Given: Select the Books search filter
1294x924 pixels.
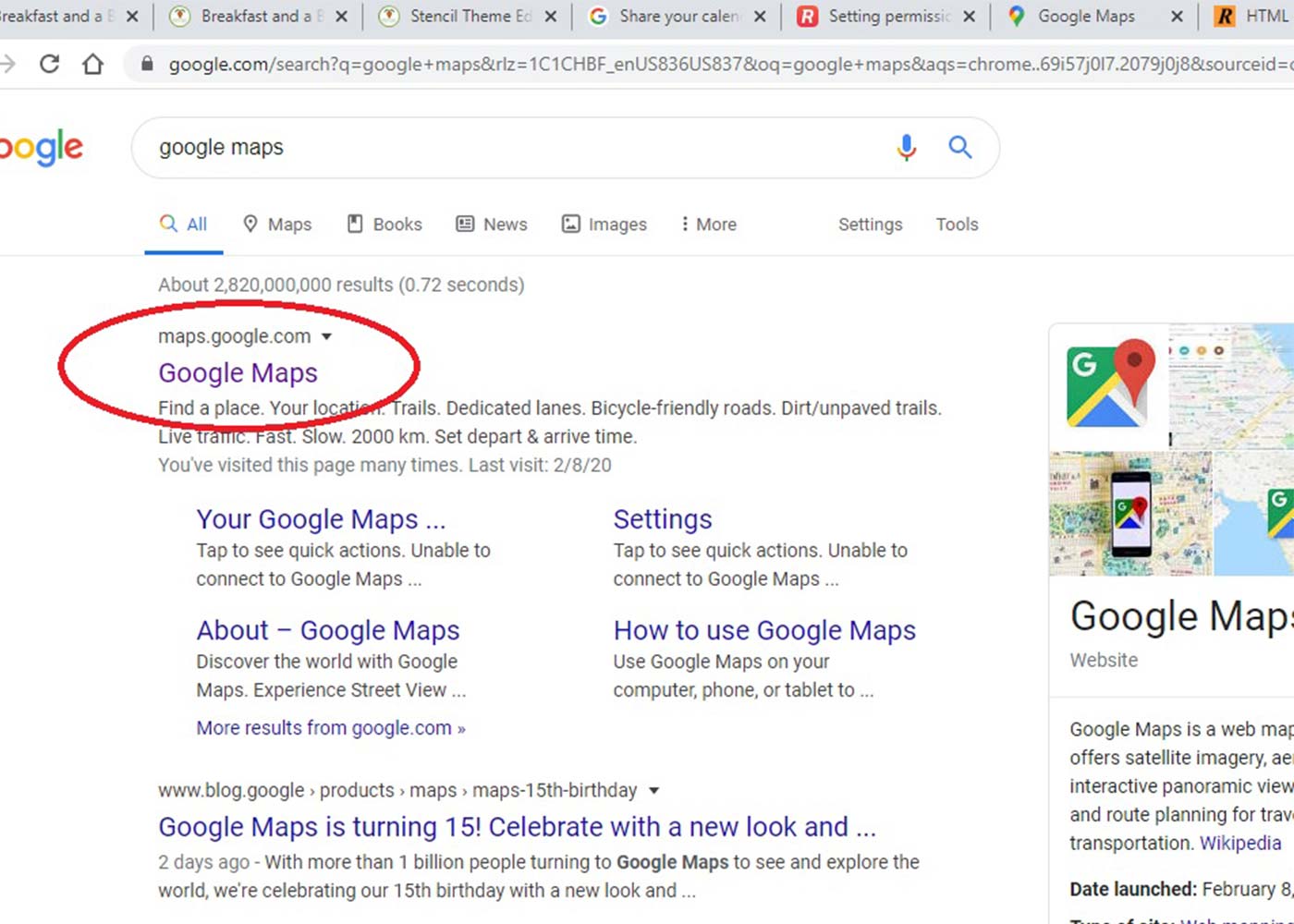Looking at the screenshot, I should coord(385,225).
